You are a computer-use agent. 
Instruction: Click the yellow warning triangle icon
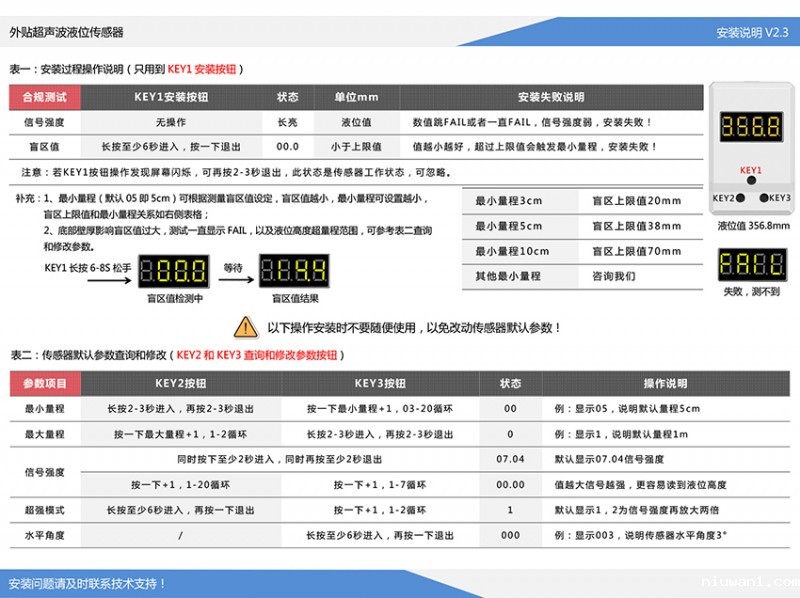tap(246, 326)
